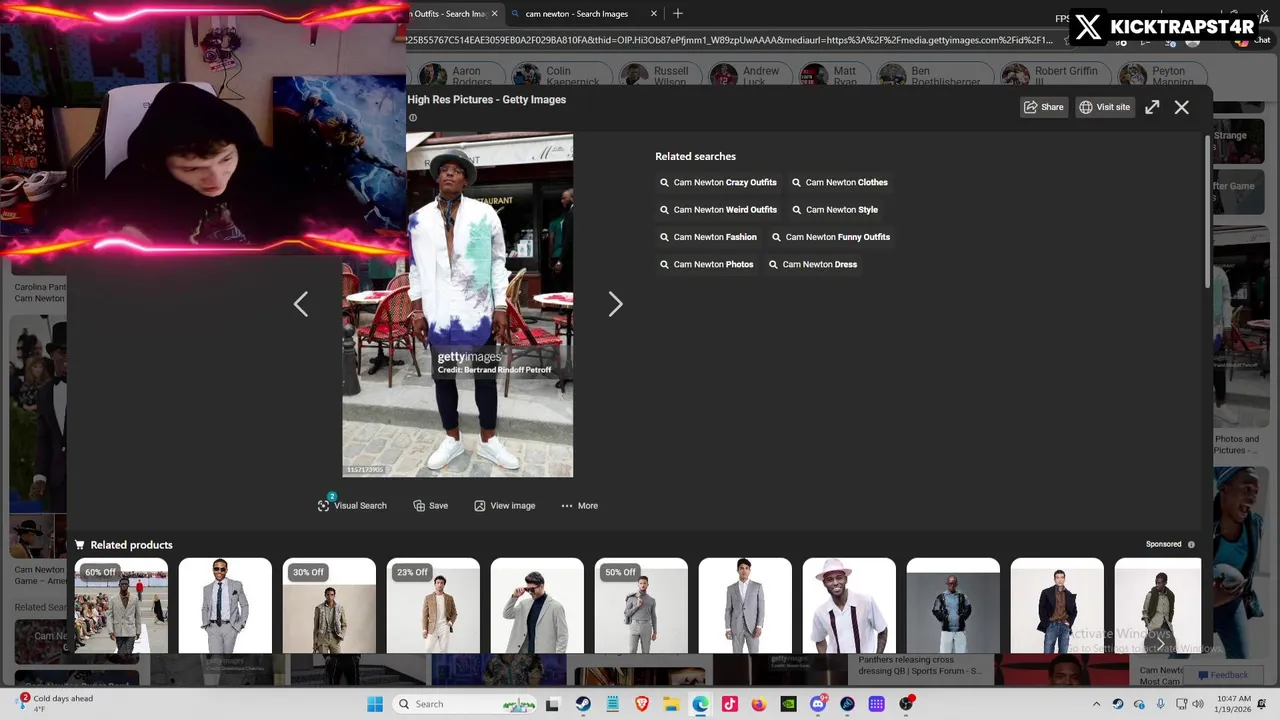Search Cam Newton Photos

tap(707, 264)
